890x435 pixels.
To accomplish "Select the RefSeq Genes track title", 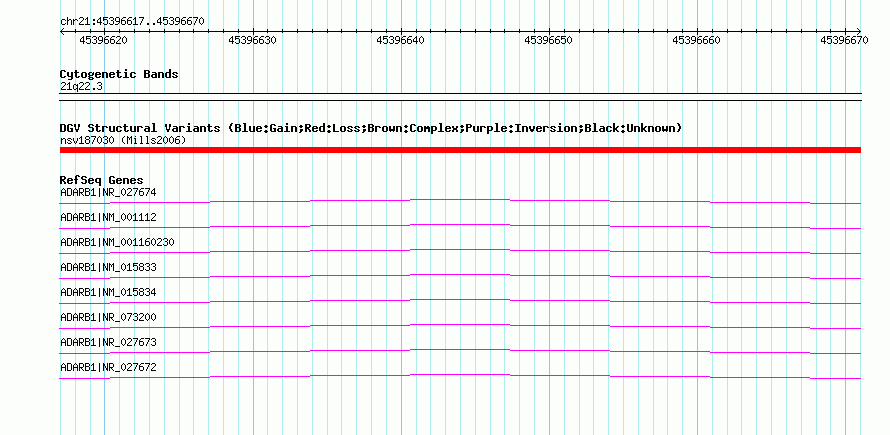I will tap(102, 180).
